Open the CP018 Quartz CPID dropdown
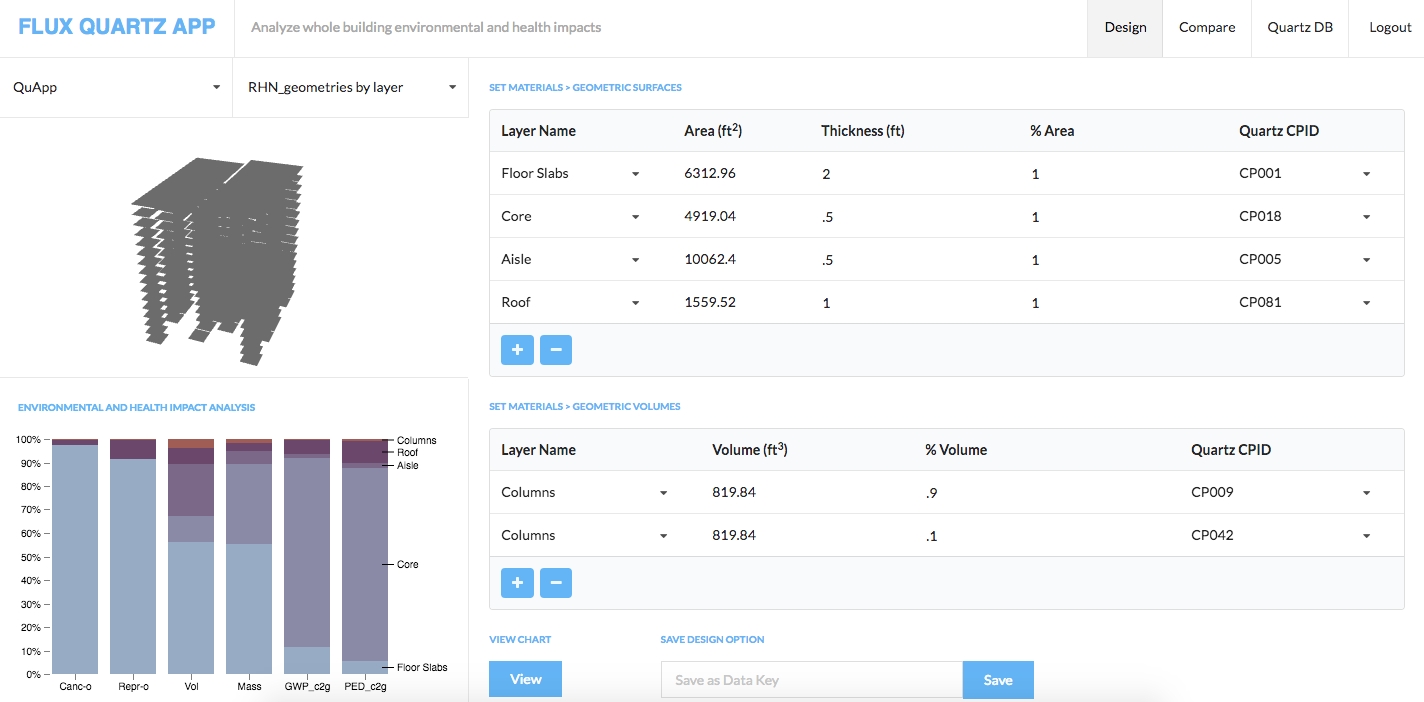This screenshot has height=702, width=1424. click(x=1305, y=216)
